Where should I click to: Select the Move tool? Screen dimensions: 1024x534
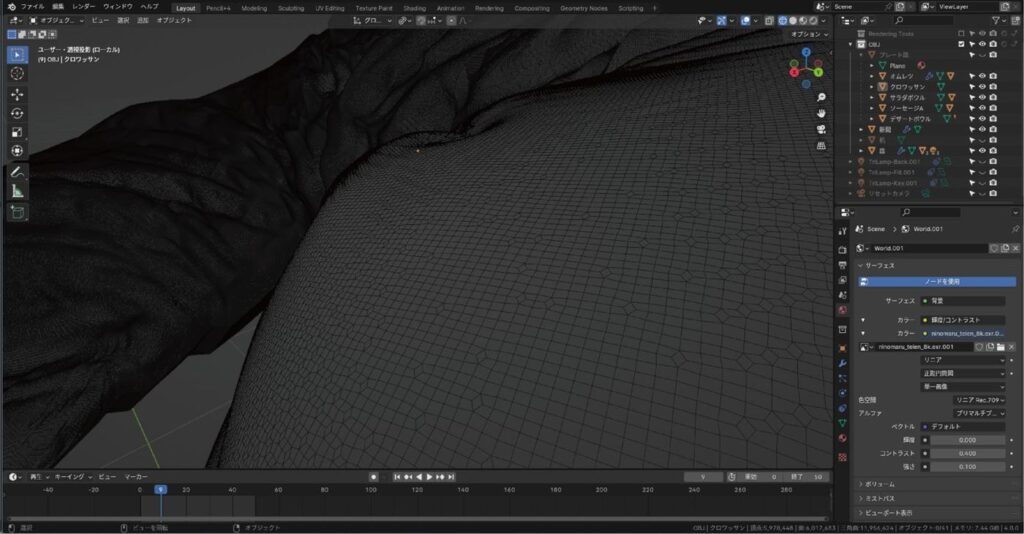(17, 95)
